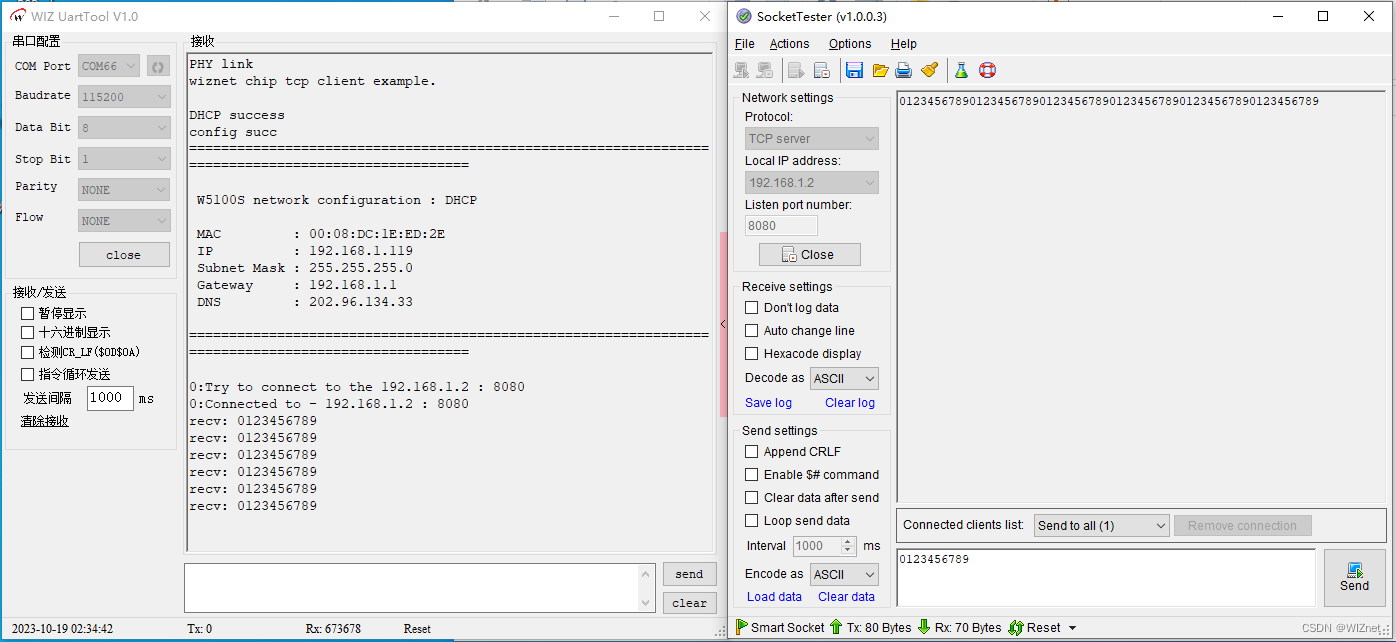This screenshot has width=1396, height=642.
Task: Click the clear button in UartTool
Action: point(689,602)
